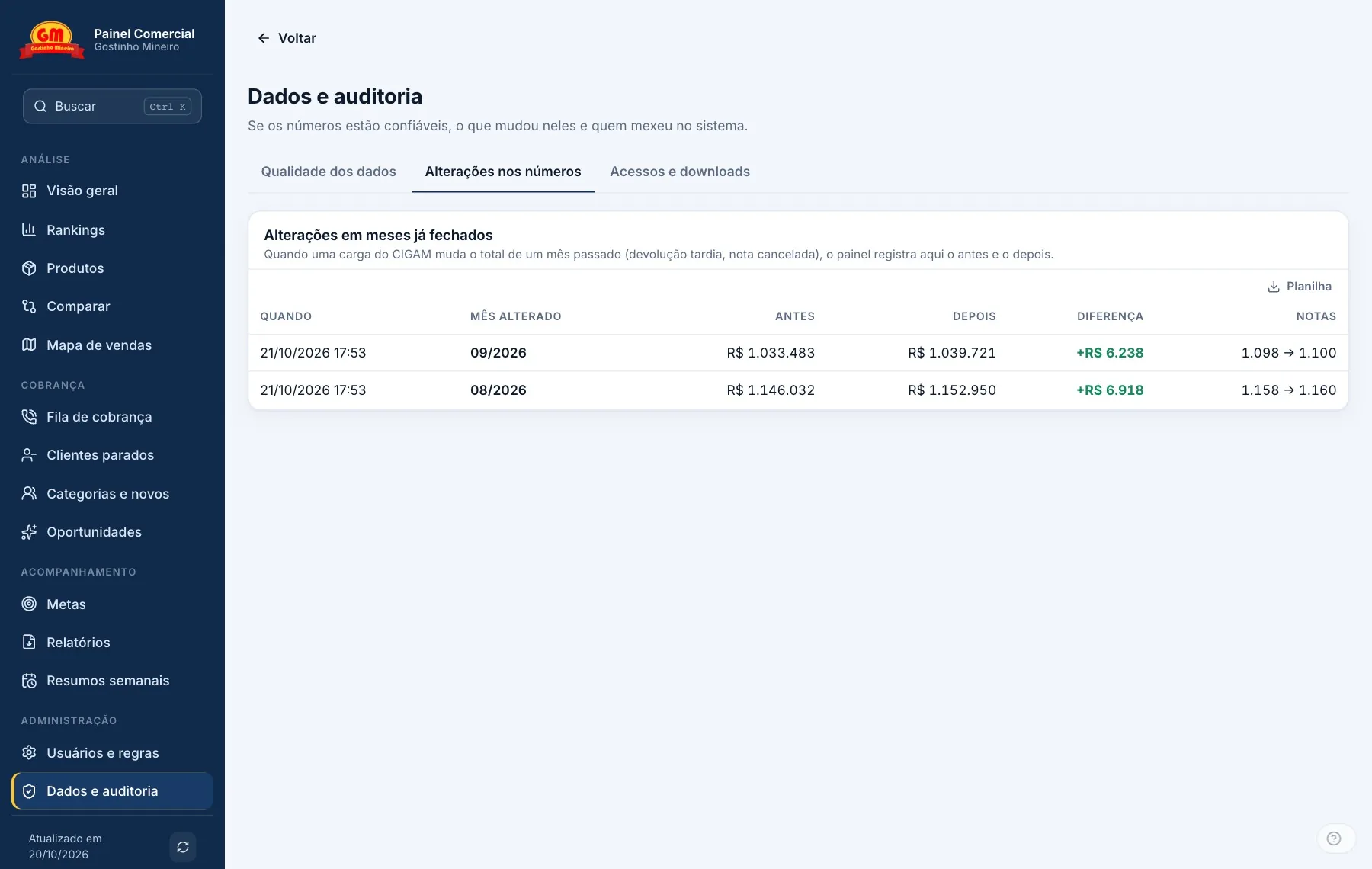The image size is (1372, 869).
Task: Click the Comparar icon in sidebar
Action: [29, 306]
